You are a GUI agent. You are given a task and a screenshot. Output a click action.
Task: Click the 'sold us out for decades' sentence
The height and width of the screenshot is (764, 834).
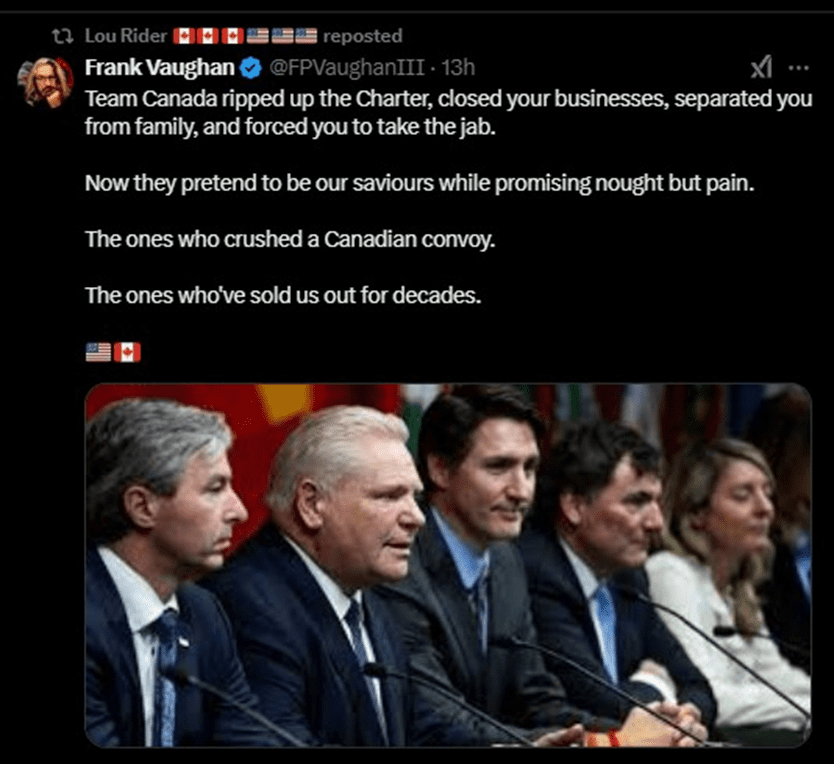(283, 295)
